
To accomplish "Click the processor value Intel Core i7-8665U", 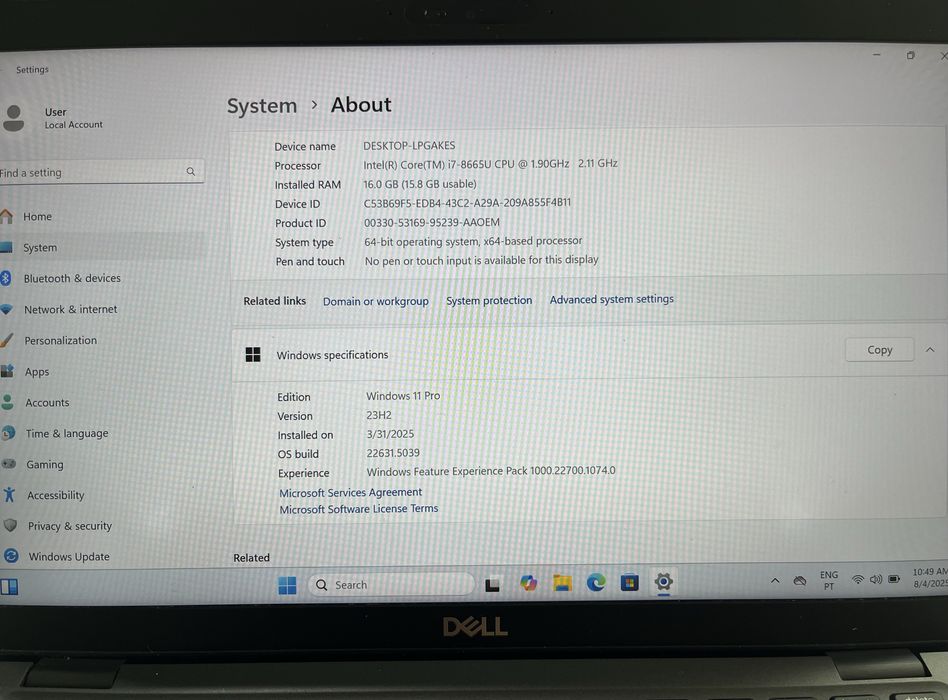I will pos(490,164).
